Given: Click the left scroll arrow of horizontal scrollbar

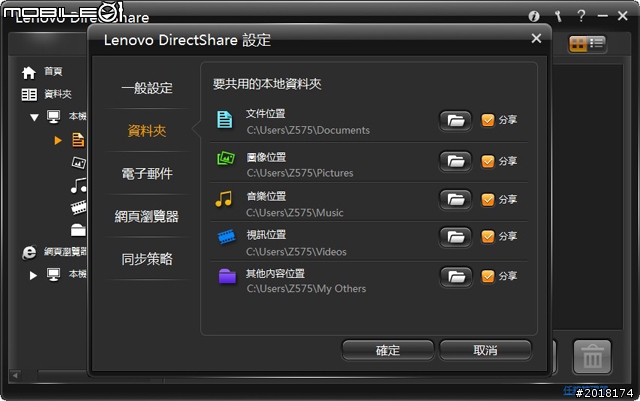Looking at the screenshot, I should [x=16, y=375].
